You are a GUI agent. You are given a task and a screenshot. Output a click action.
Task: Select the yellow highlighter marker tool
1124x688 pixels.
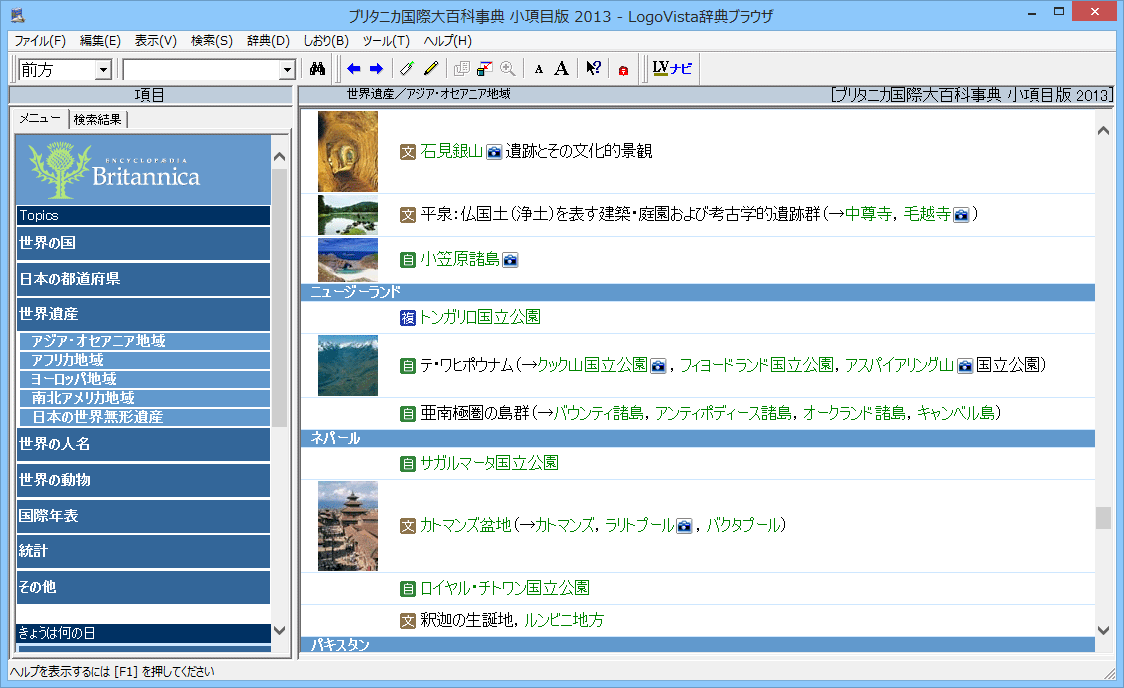(x=431, y=69)
